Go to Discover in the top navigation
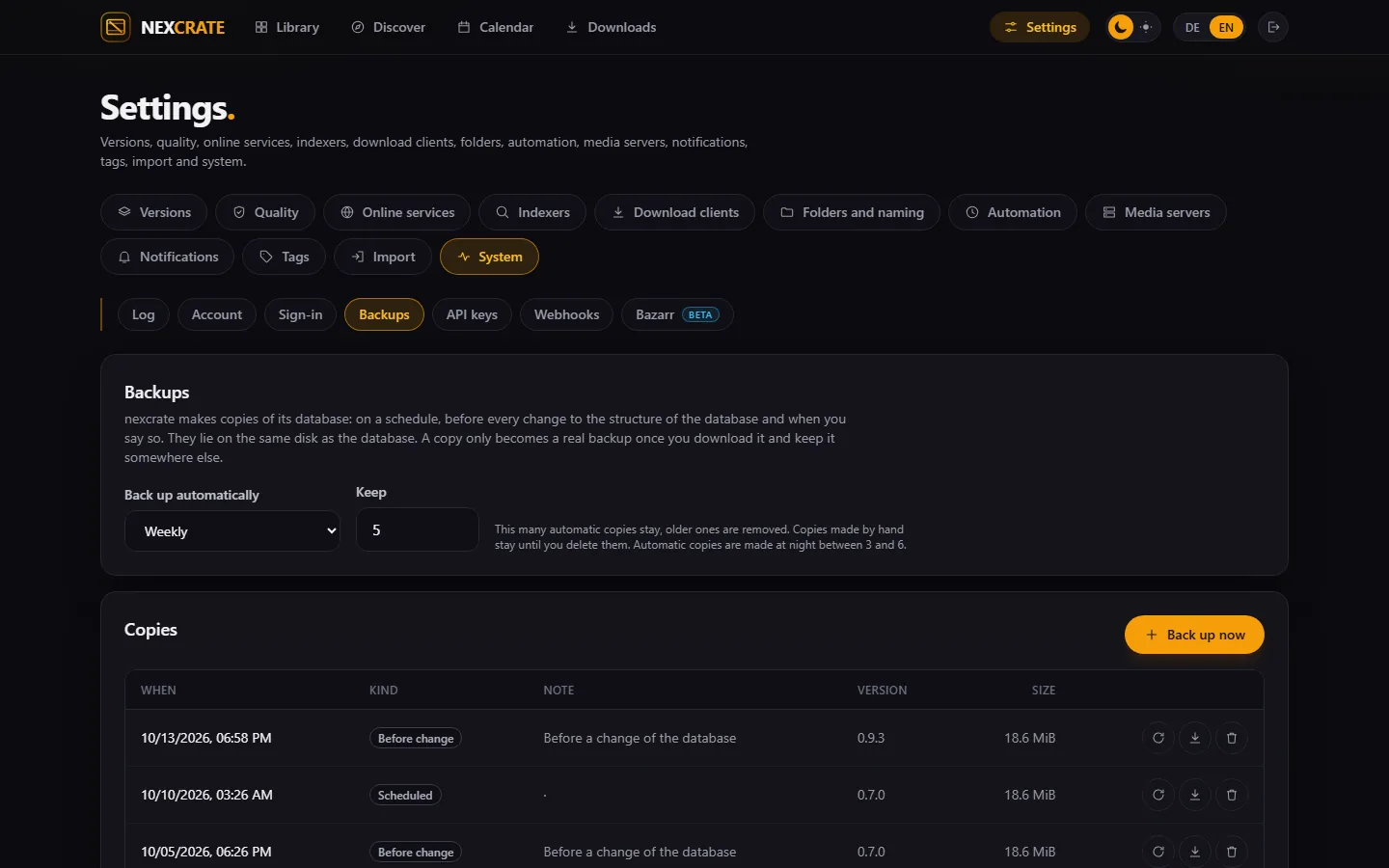Image resolution: width=1389 pixels, height=868 pixels. [389, 27]
